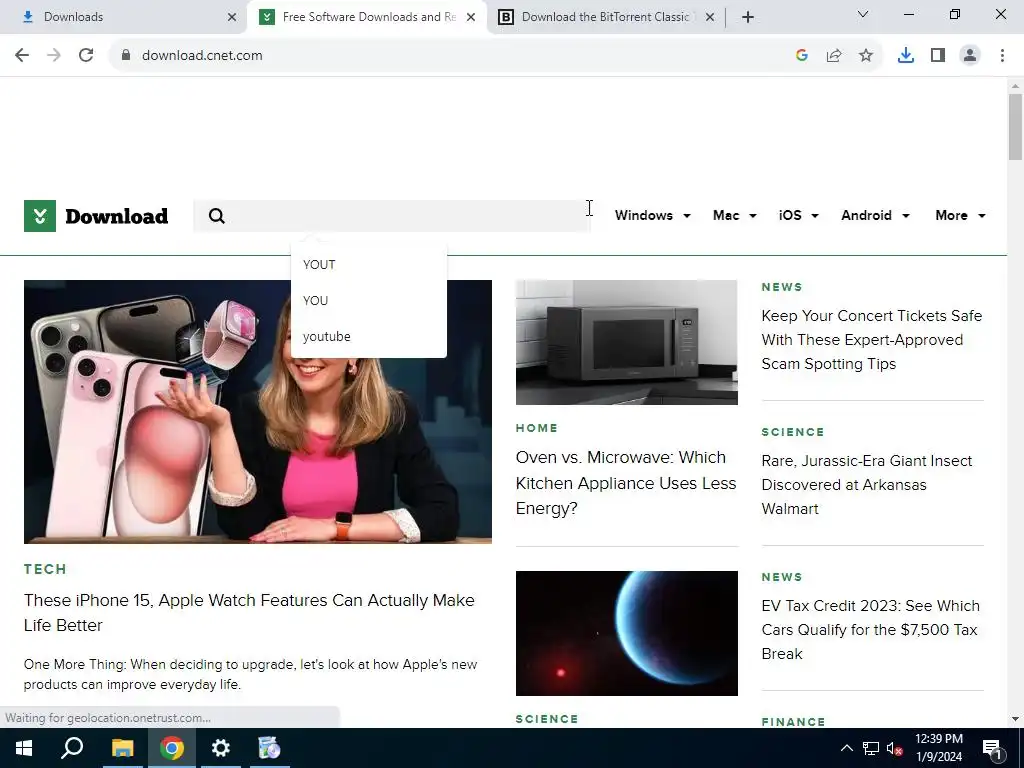The image size is (1024, 768).
Task: Click the green Download logo icon
Action: 40,216
